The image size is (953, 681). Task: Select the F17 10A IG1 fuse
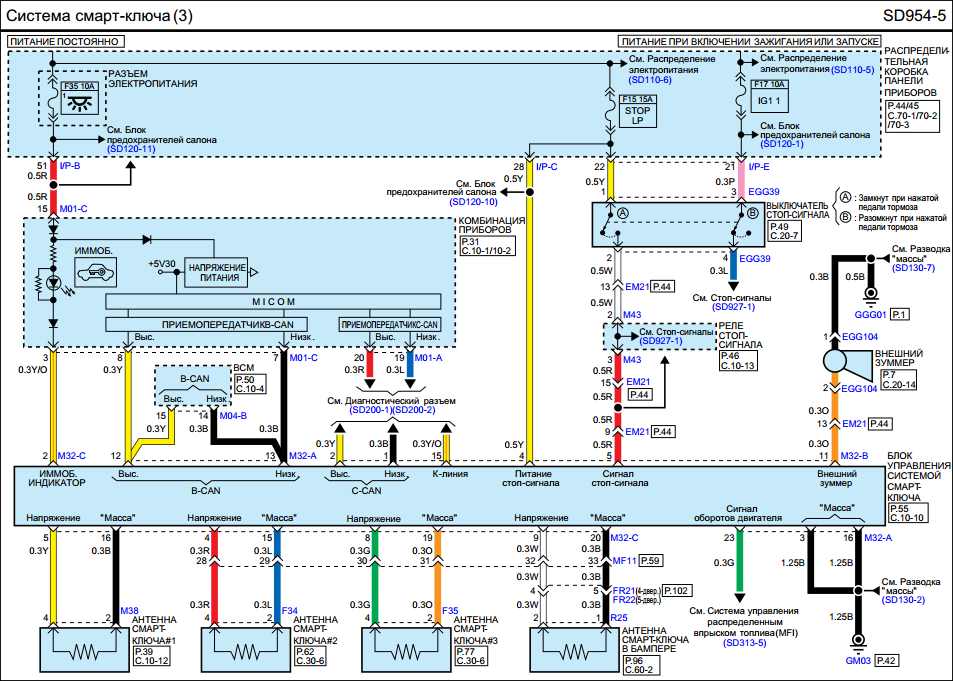[x=769, y=99]
